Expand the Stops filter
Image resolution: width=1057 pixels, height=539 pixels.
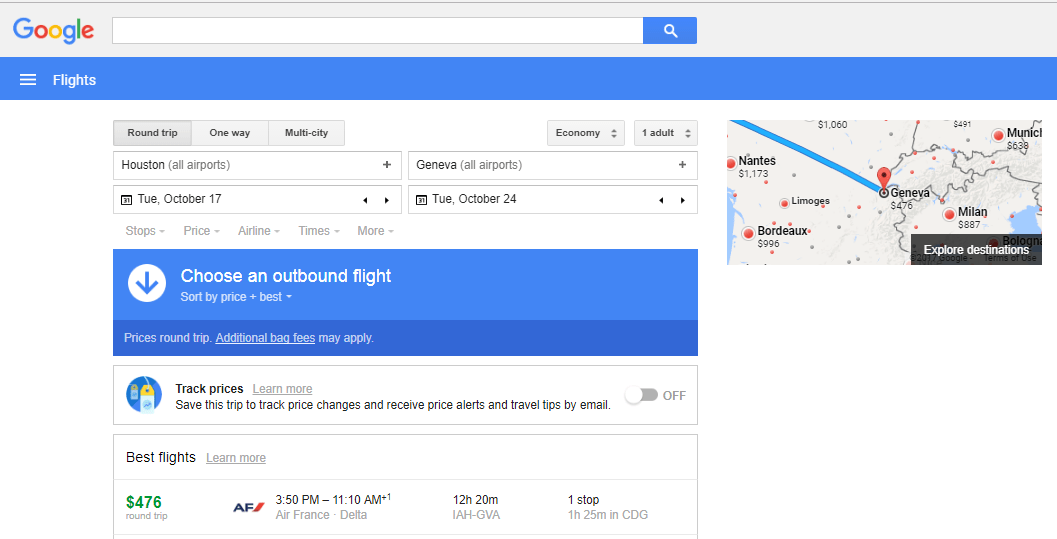coord(145,231)
